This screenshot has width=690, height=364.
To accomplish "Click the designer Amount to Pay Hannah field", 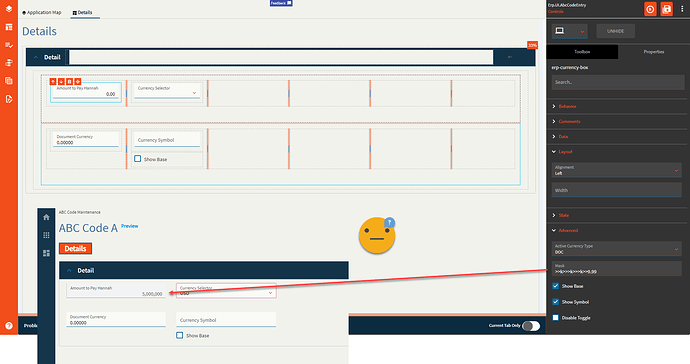I will pyautogui.click(x=86, y=92).
